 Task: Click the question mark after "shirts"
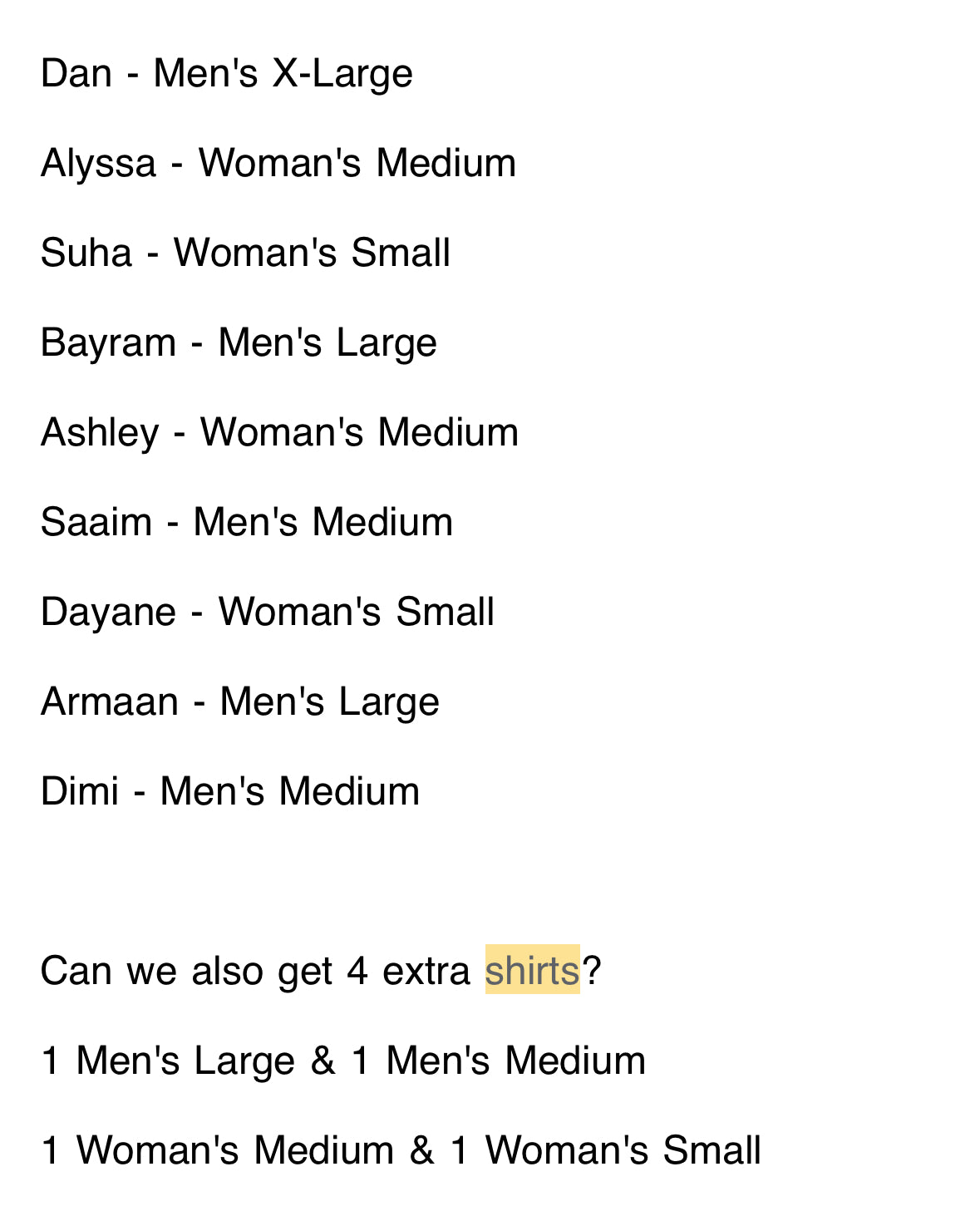591,970
